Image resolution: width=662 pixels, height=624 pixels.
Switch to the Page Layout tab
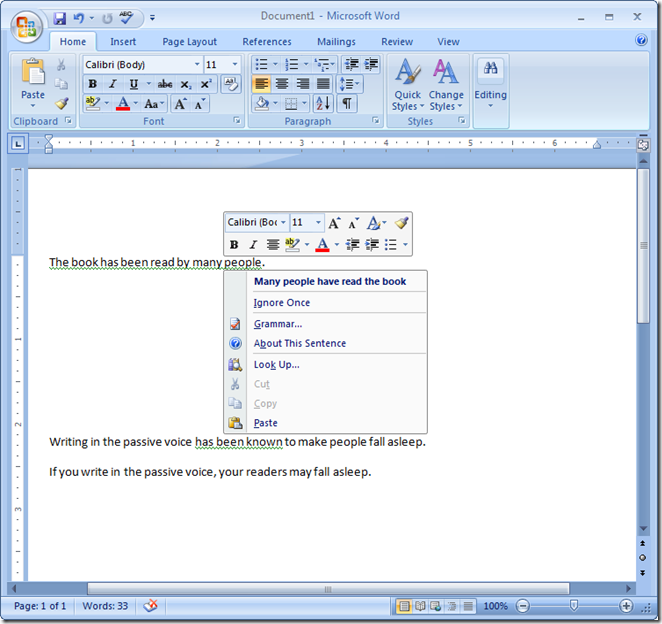(x=189, y=41)
